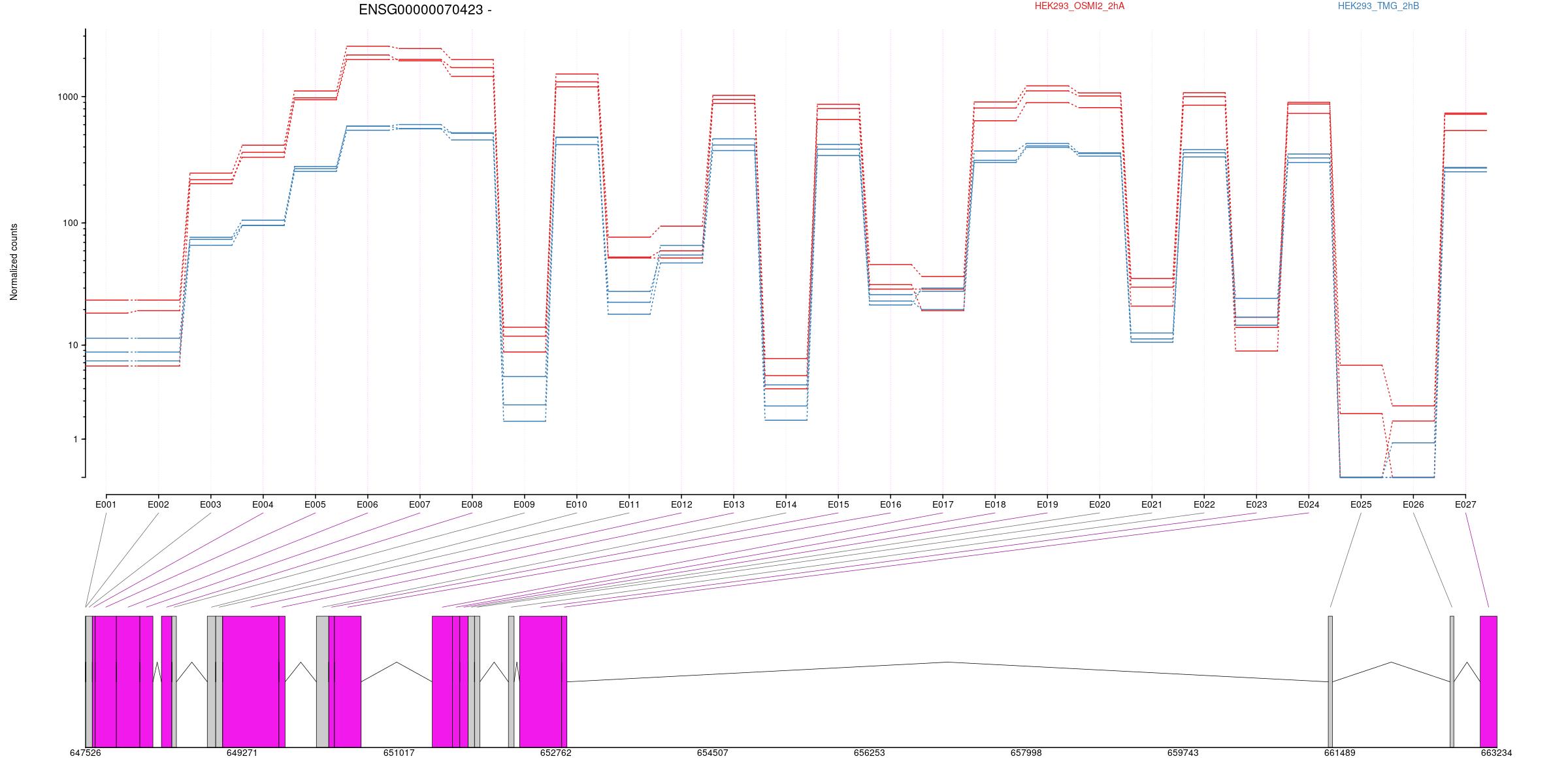Viewport: 1568px width, 784px height.
Task: Click exon label E027
Action: 1465,504
